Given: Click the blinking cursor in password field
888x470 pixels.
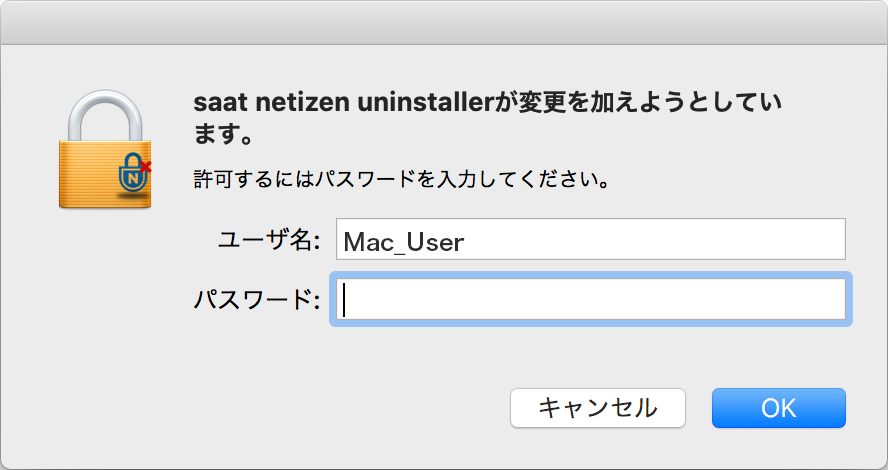Looking at the screenshot, I should click(344, 299).
